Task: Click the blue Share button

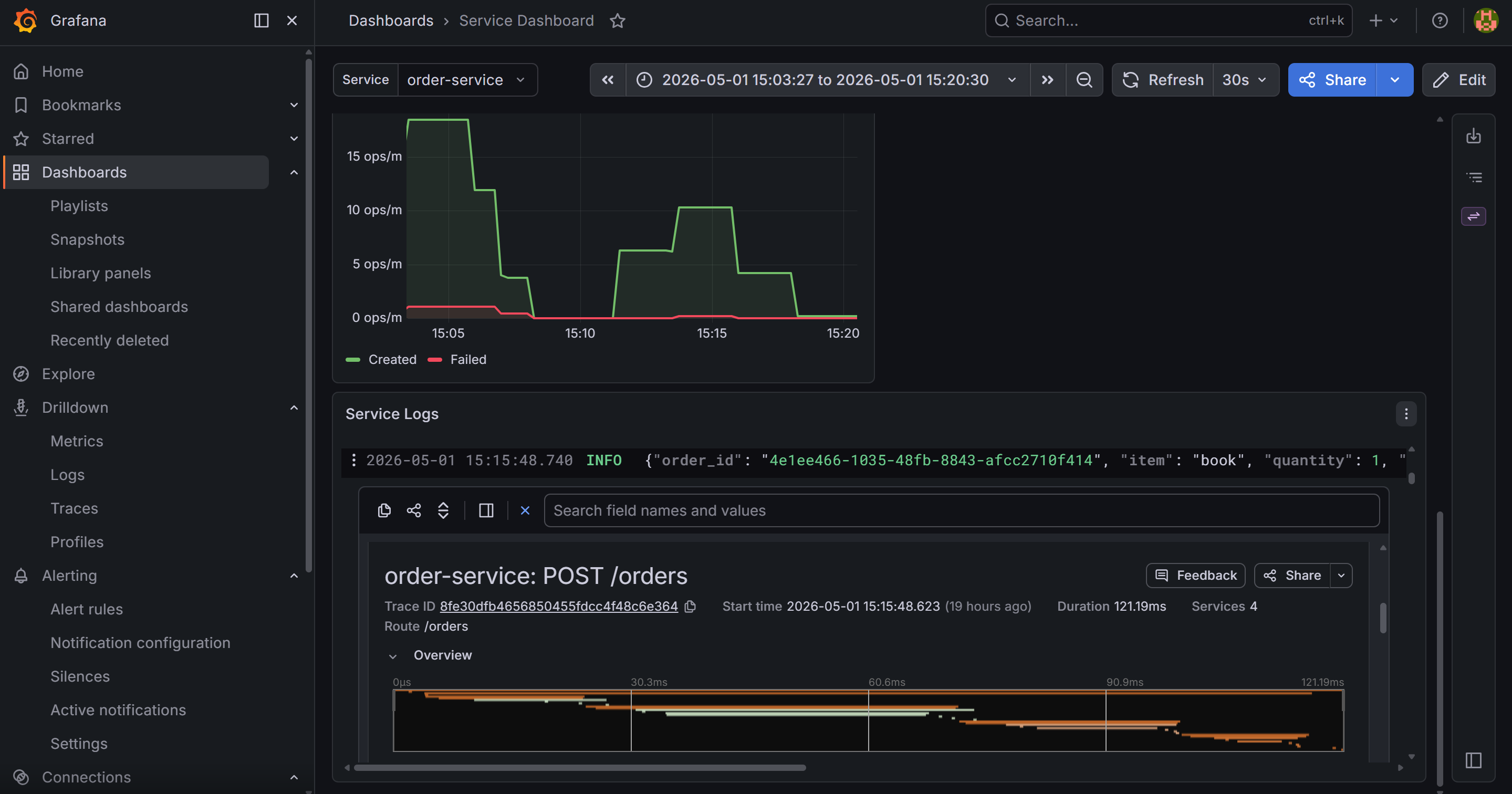Action: pyautogui.click(x=1332, y=80)
